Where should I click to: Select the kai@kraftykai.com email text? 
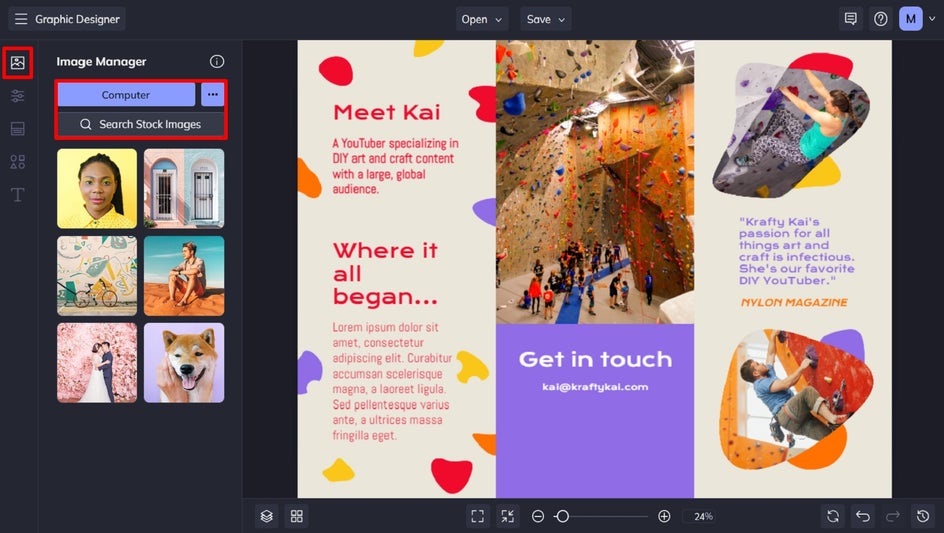tap(595, 387)
